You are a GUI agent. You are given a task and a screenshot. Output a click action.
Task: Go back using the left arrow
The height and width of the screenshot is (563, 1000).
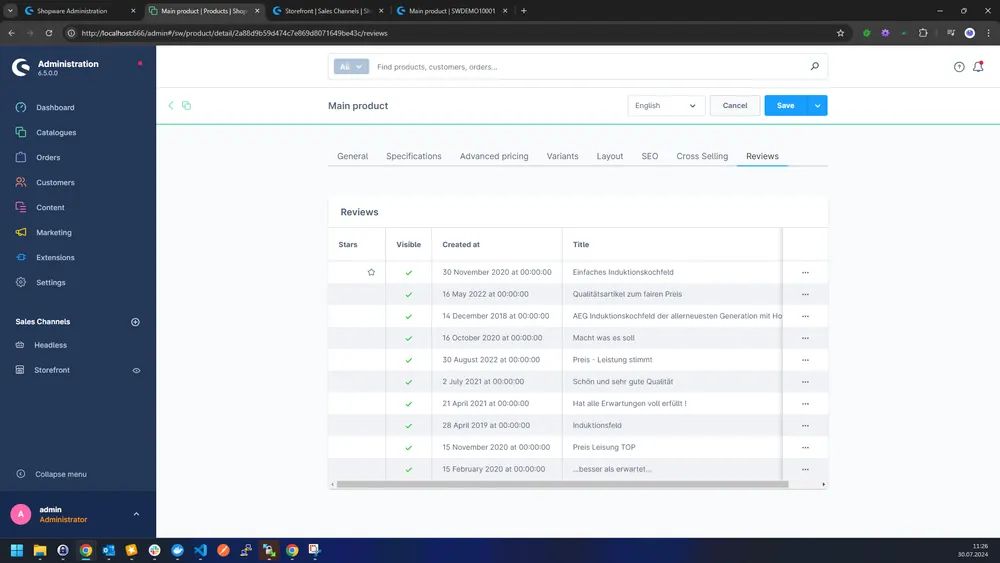pos(170,105)
